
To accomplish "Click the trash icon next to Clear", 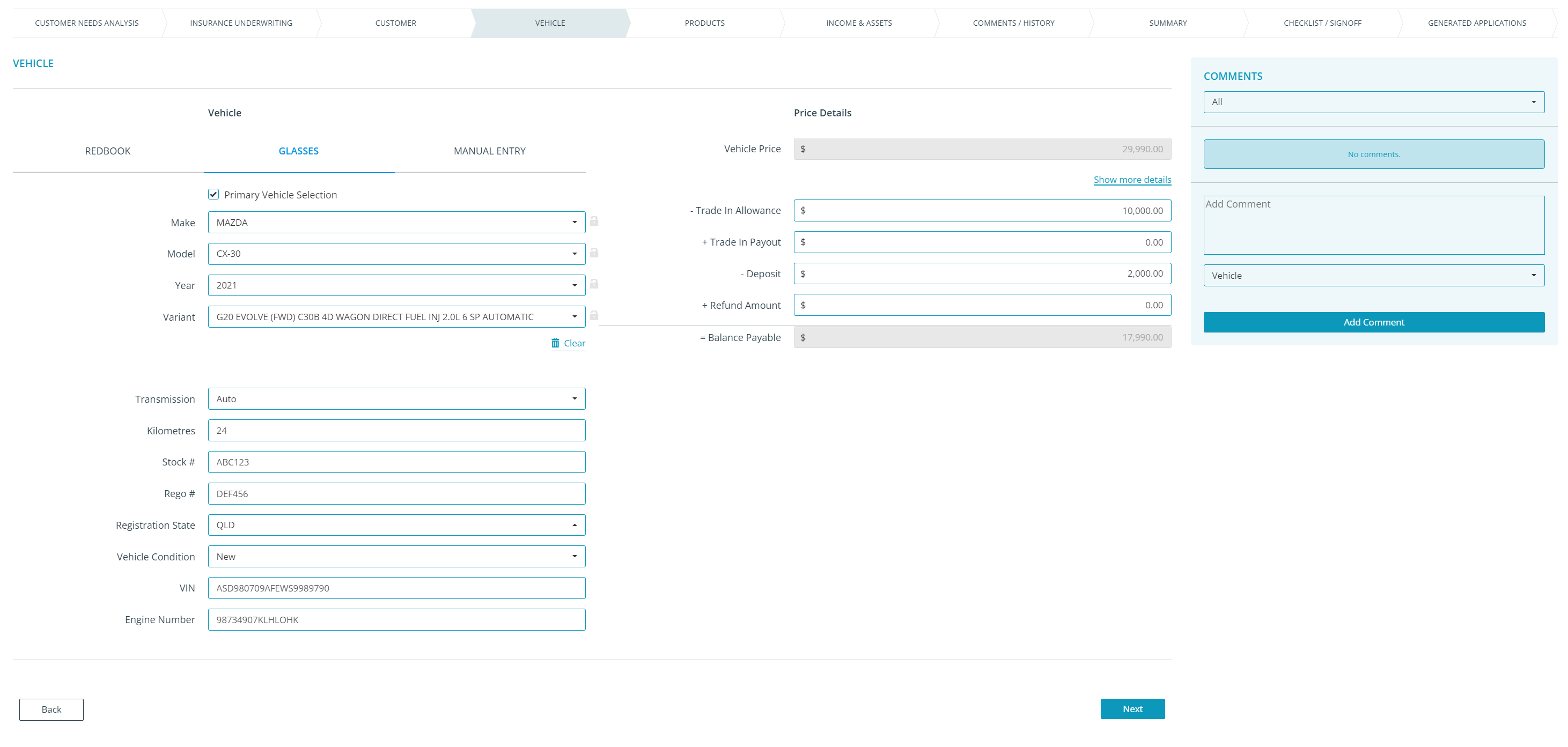I will pos(555,343).
